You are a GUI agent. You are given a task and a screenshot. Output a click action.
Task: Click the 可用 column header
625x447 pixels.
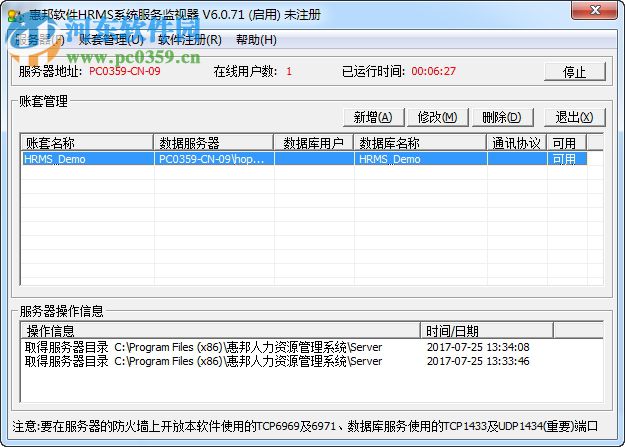click(566, 142)
